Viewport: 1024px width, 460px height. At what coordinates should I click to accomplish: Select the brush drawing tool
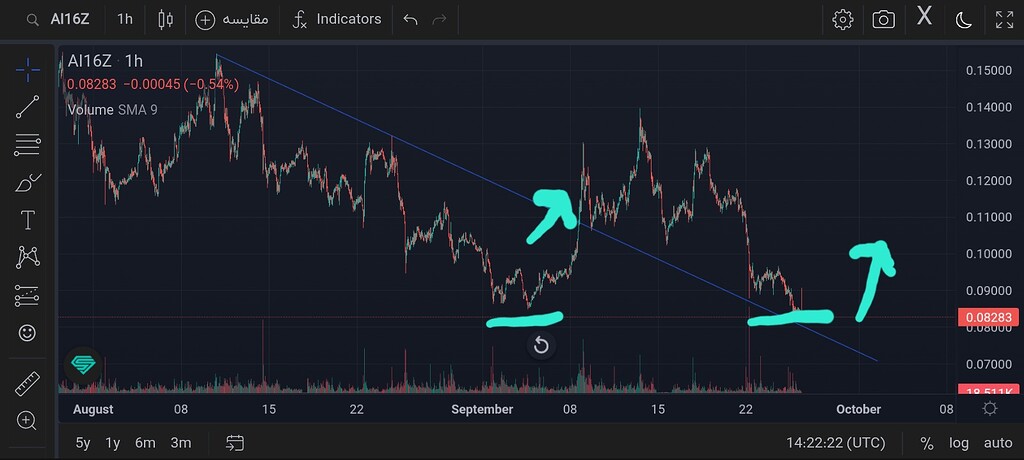tap(28, 183)
